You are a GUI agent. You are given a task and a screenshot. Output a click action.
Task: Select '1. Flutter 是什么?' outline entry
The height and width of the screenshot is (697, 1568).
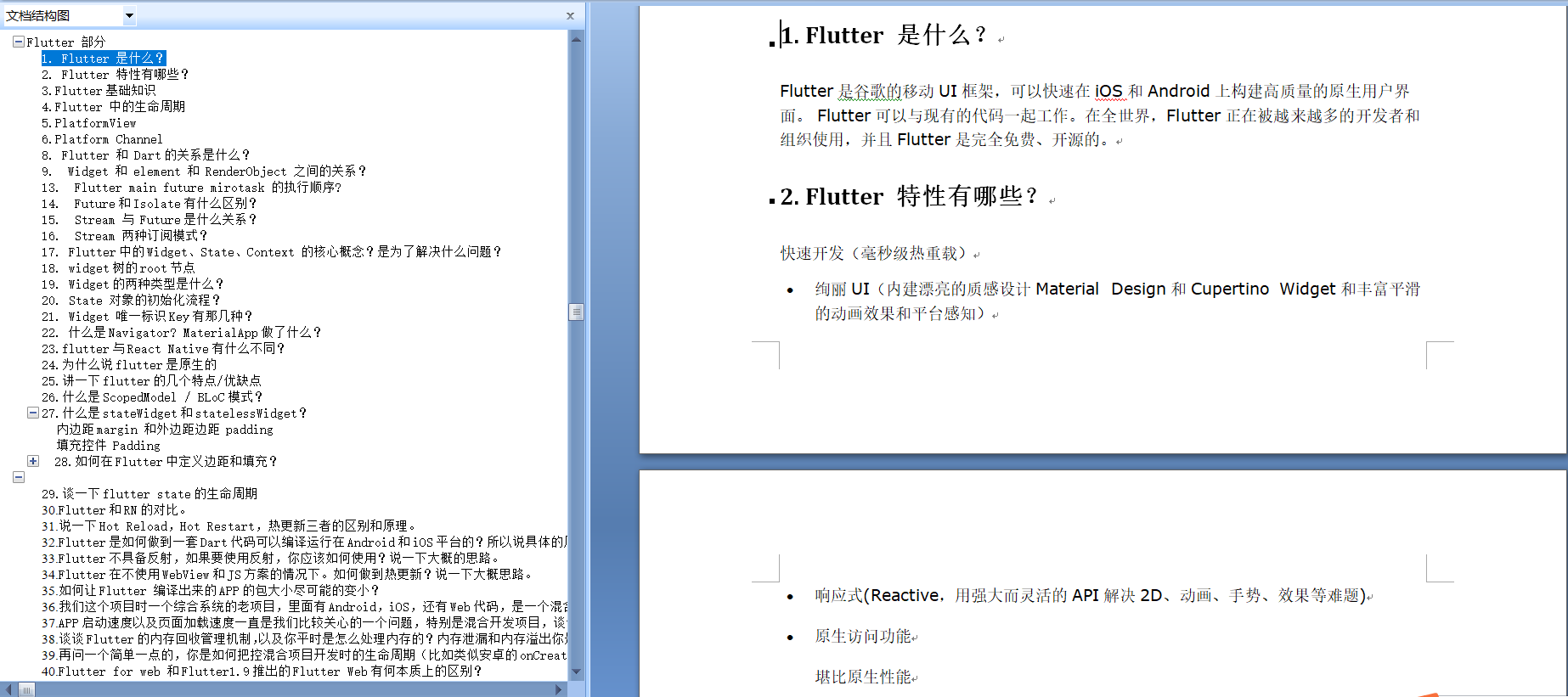point(103,58)
